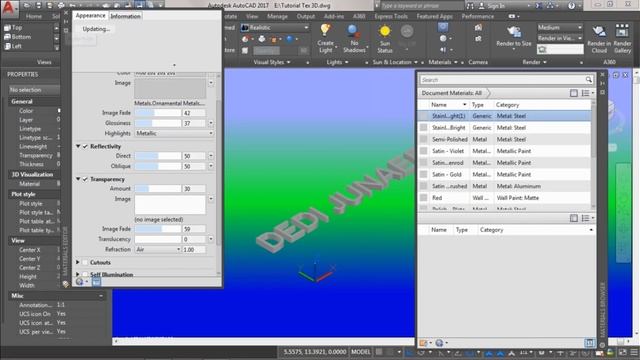The width and height of the screenshot is (640, 360).
Task: Open the Render Gallery icon
Action: click(x=622, y=31)
